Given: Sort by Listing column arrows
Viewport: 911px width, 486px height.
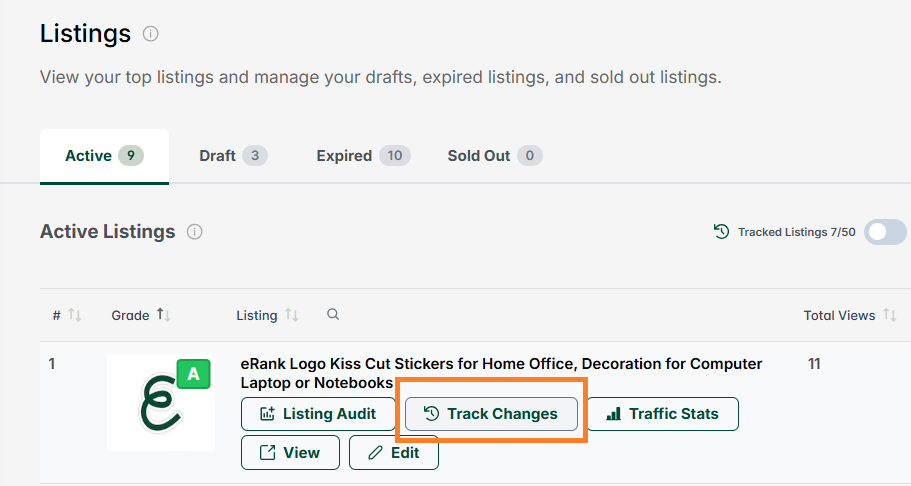Looking at the screenshot, I should (291, 315).
